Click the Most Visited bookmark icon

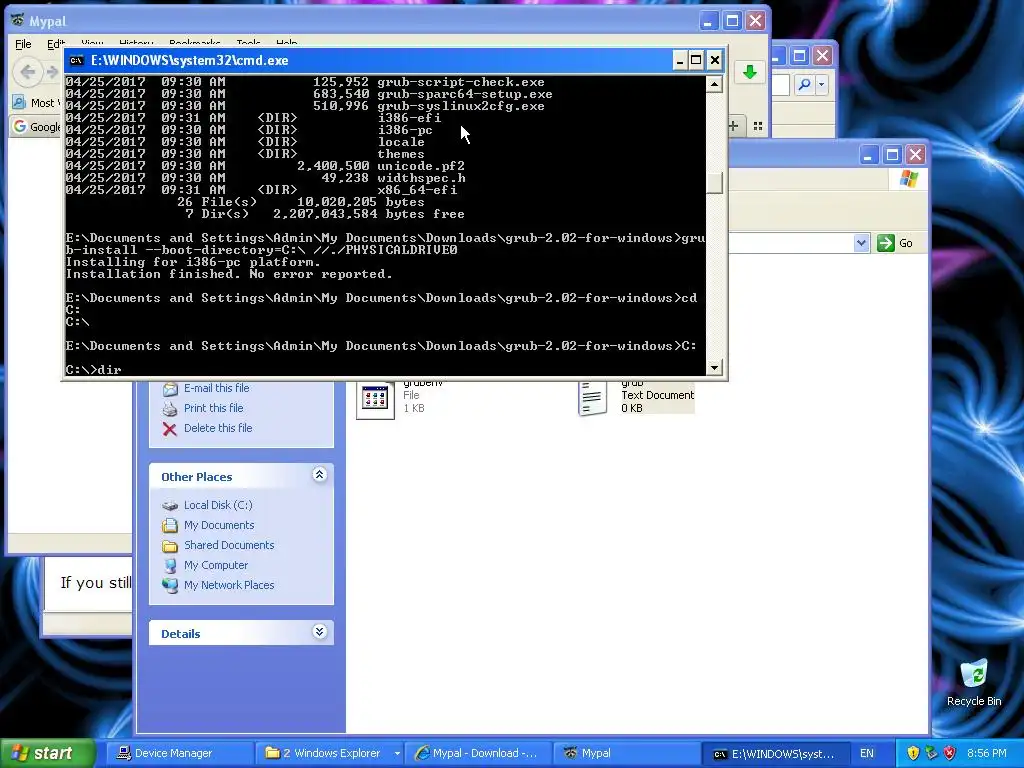pos(20,103)
